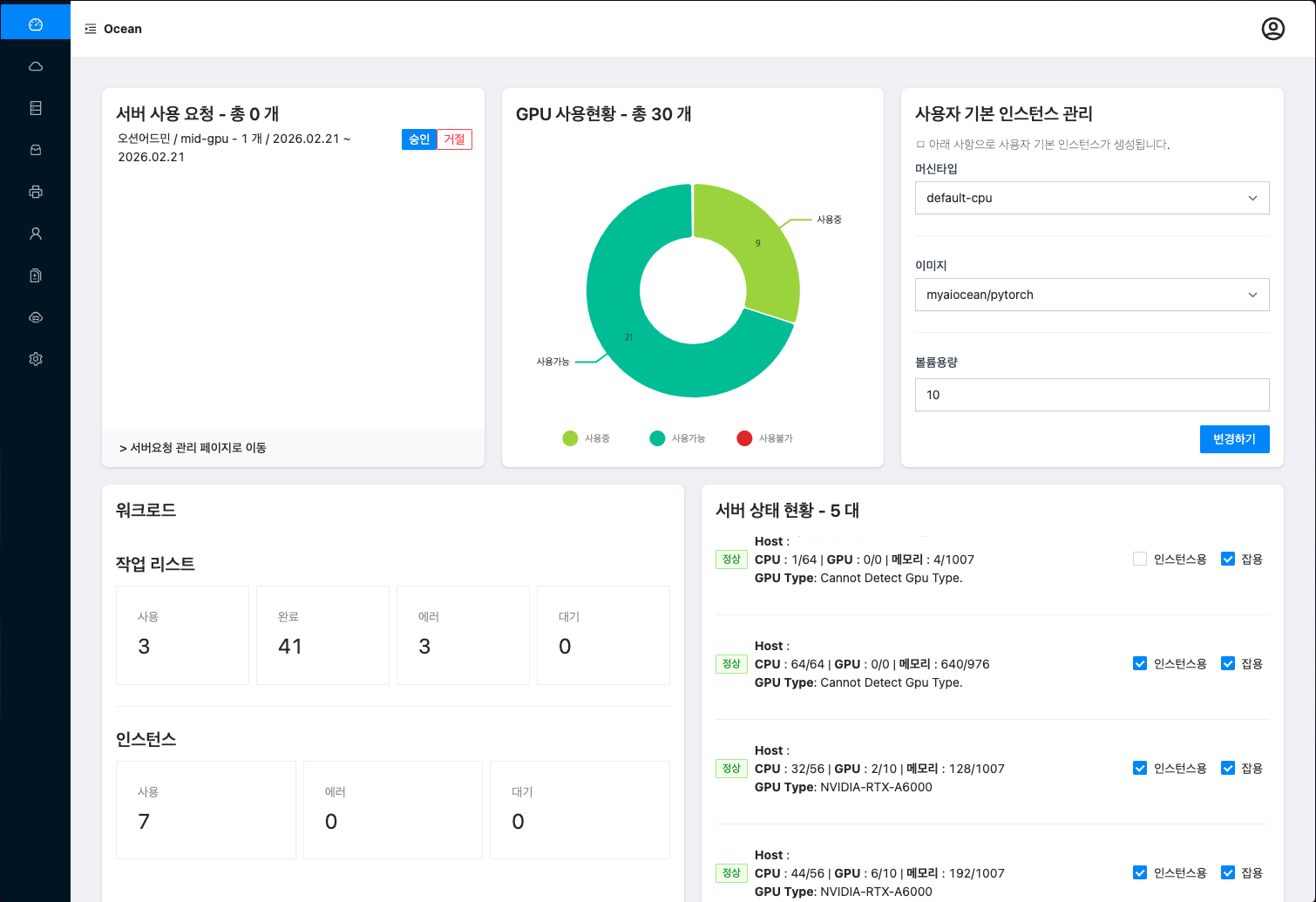The height and width of the screenshot is (902, 1316).
Task: Click the 사용자 기본 인스턴스 관리 heading
Action: click(1004, 113)
